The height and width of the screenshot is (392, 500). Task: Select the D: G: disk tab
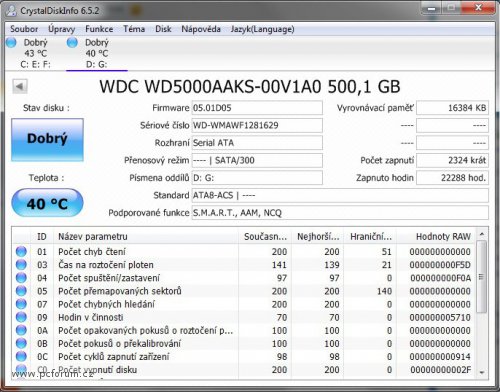coord(97,53)
